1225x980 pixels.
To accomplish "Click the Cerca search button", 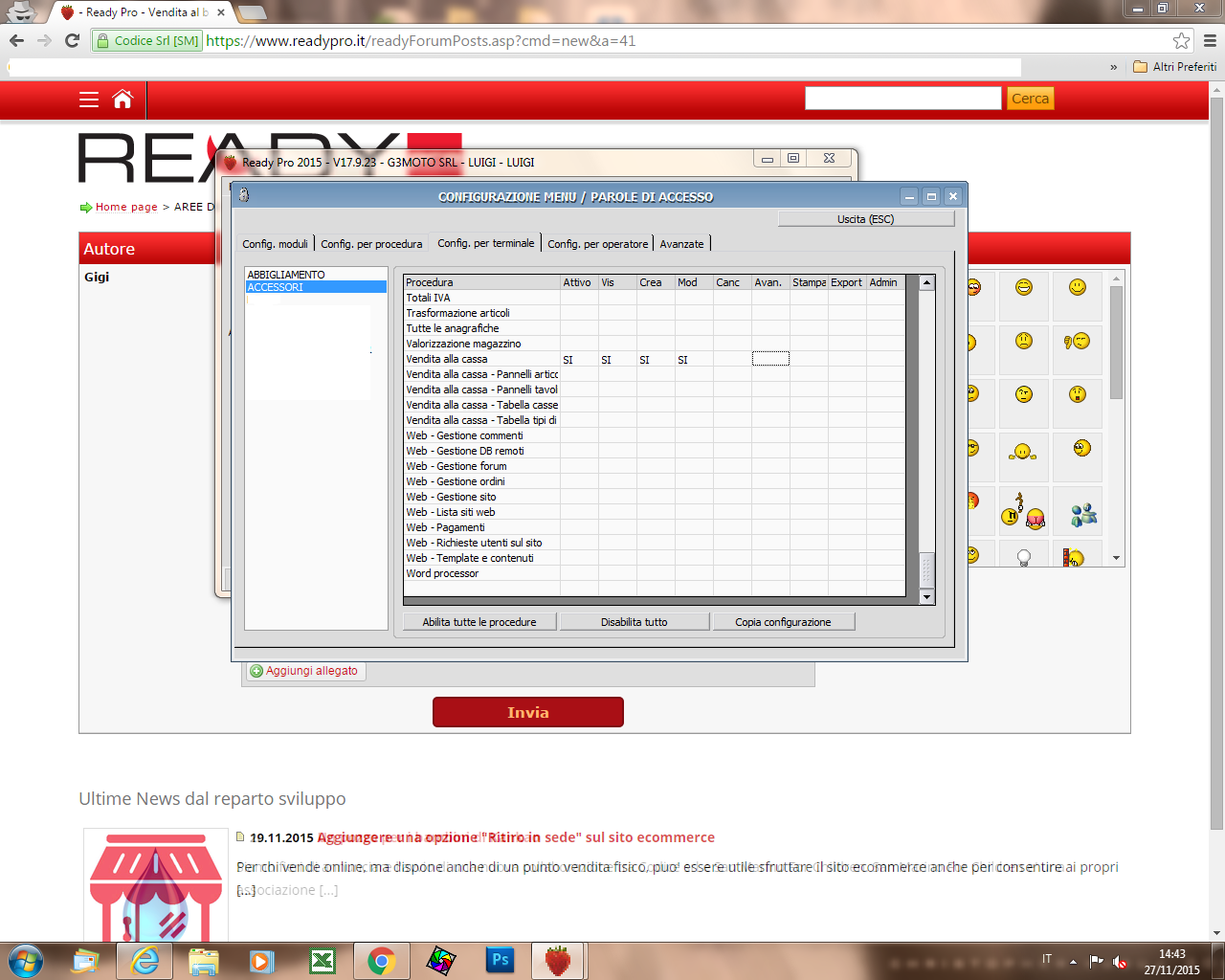I will tap(1031, 99).
